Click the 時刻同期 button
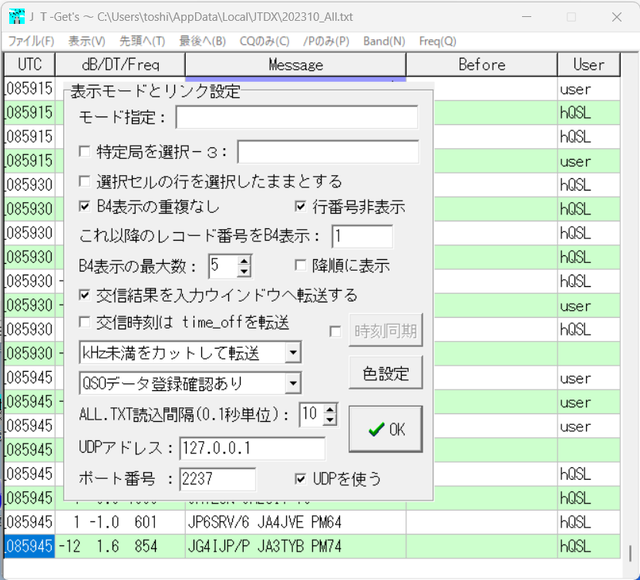Viewport: 640px width, 580px height. click(386, 330)
